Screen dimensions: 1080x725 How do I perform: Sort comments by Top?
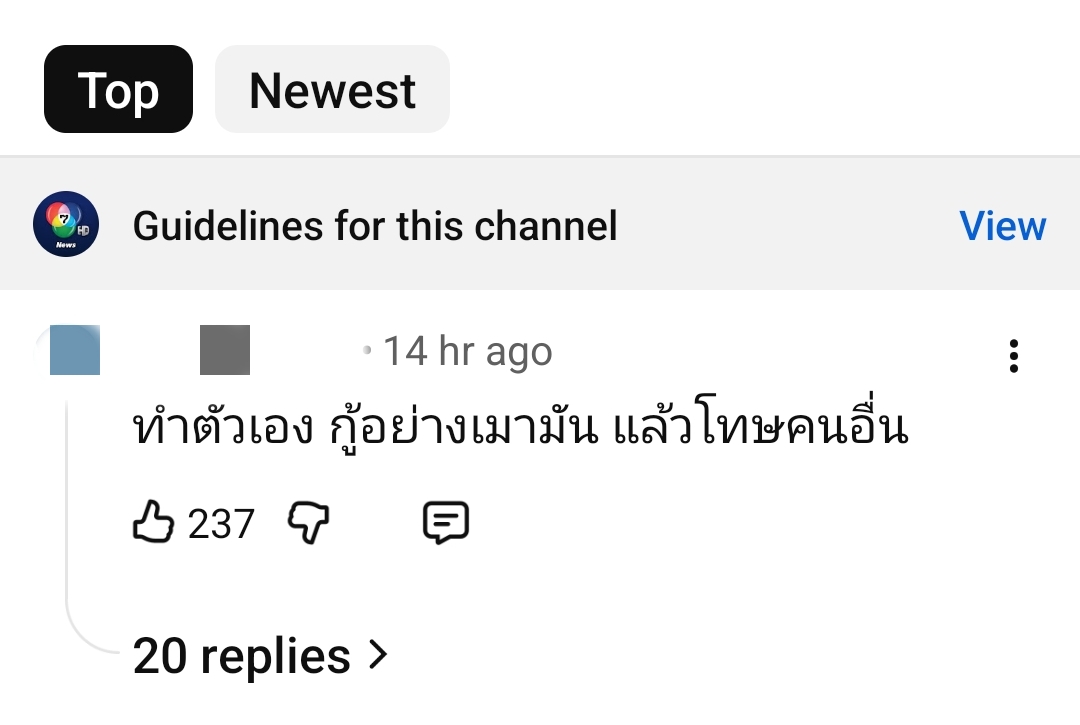118,90
